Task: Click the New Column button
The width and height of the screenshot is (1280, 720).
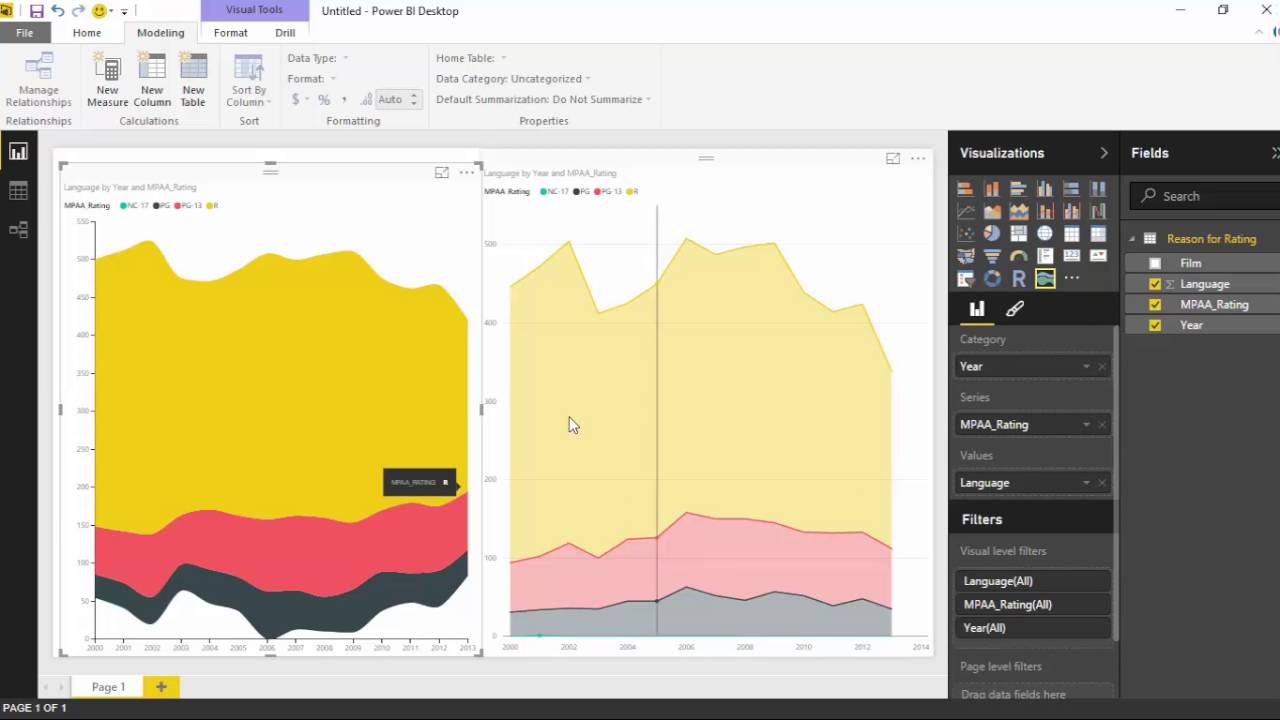Action: (x=152, y=81)
